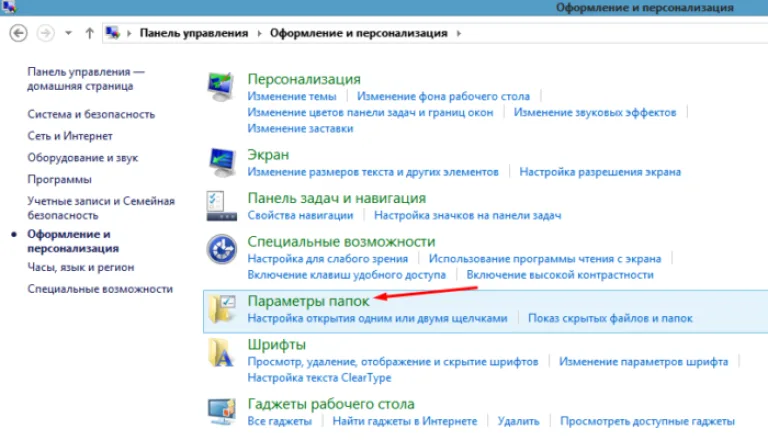This screenshot has height=440, width=768.
Task: Open Панель управления — домашняя страница
Action: coord(86,79)
